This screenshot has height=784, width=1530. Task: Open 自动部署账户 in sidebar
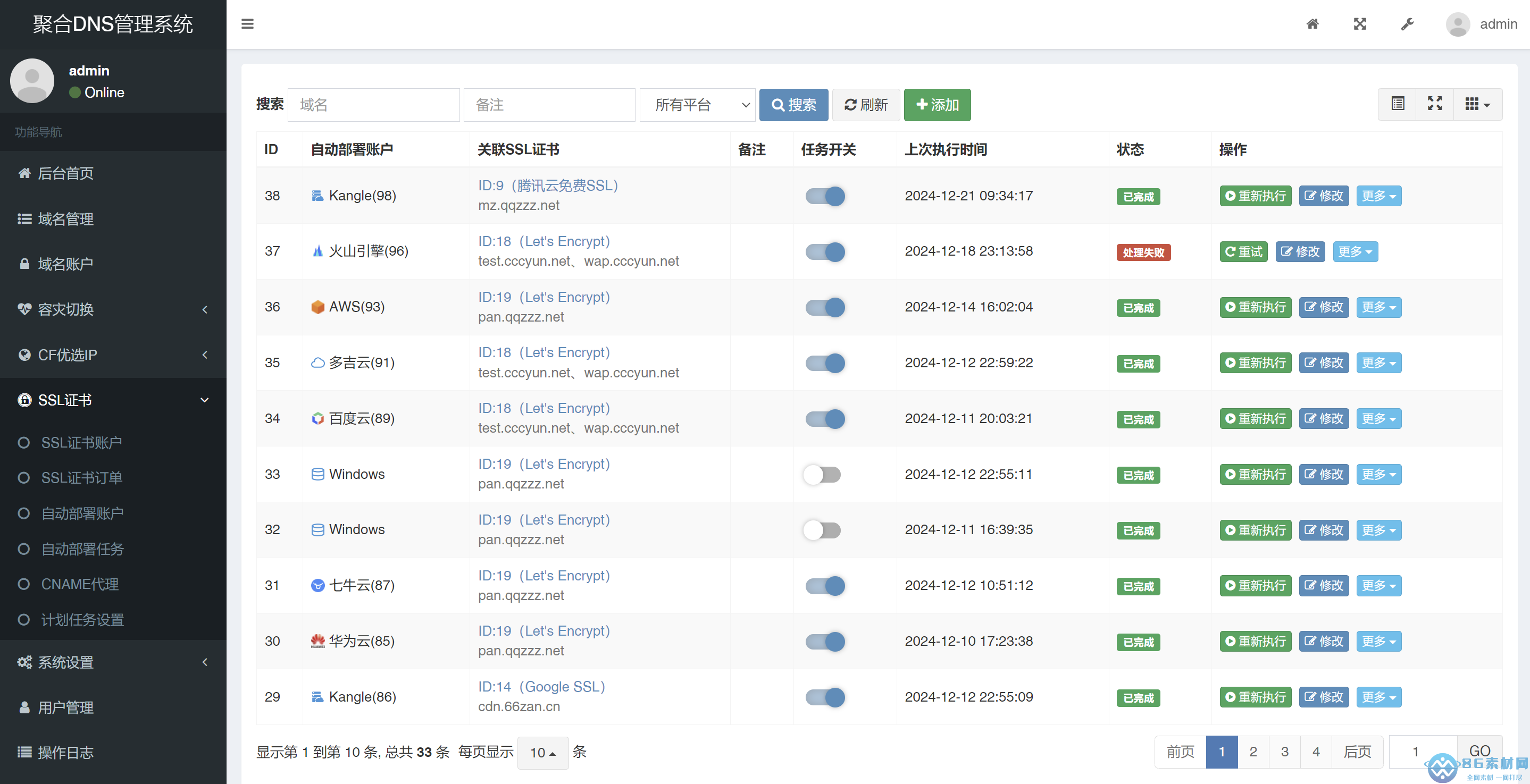pyautogui.click(x=82, y=513)
